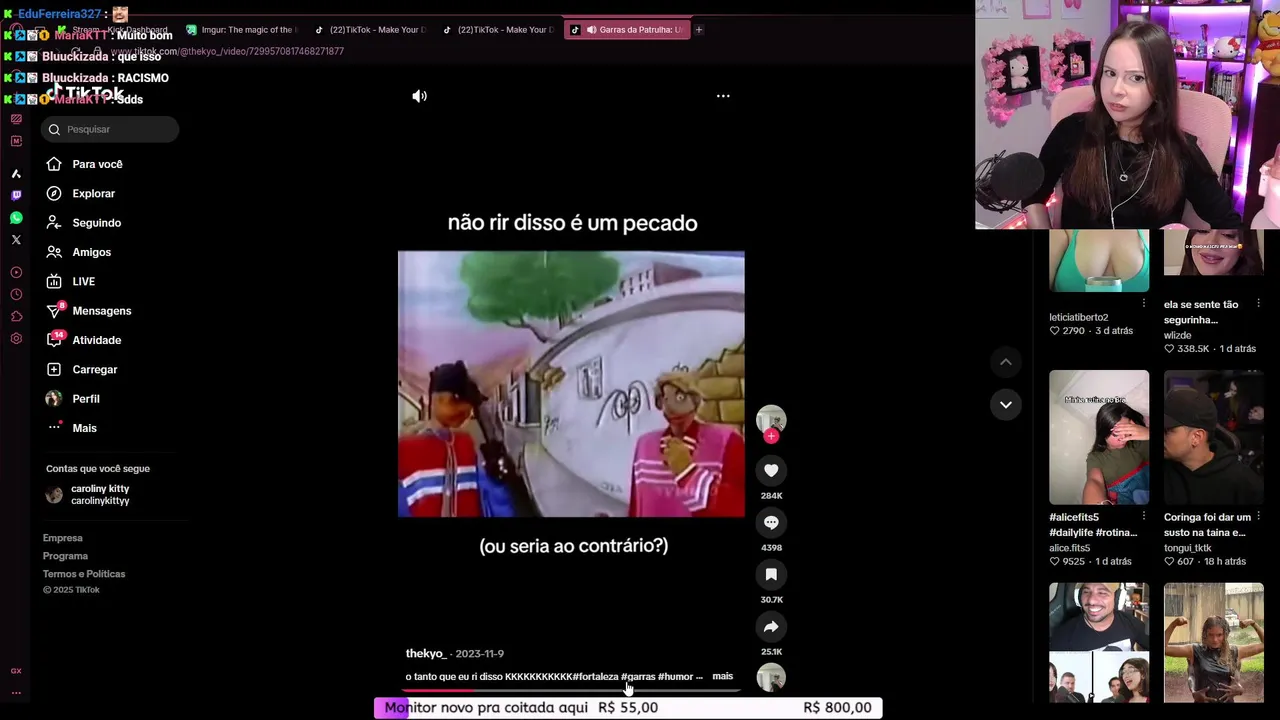The image size is (1280, 720).
Task: Click the #fortaleza hashtag
Action: 596,677
